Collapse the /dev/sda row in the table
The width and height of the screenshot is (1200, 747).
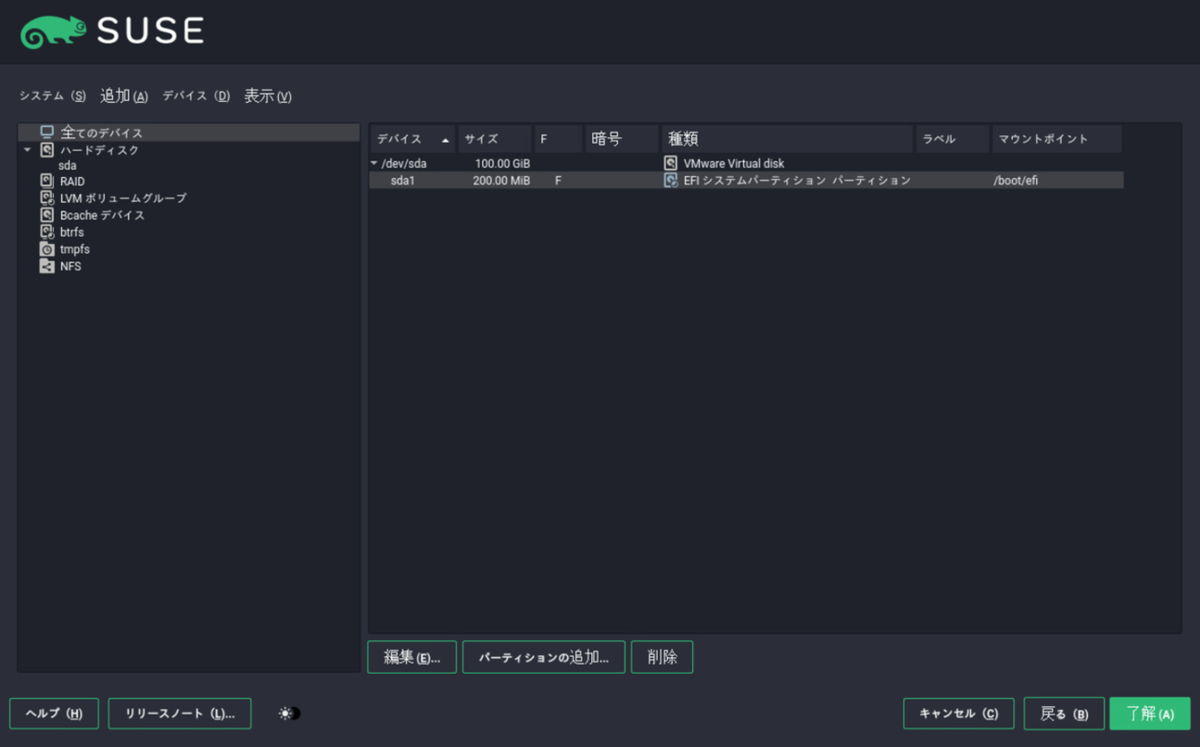tap(375, 162)
